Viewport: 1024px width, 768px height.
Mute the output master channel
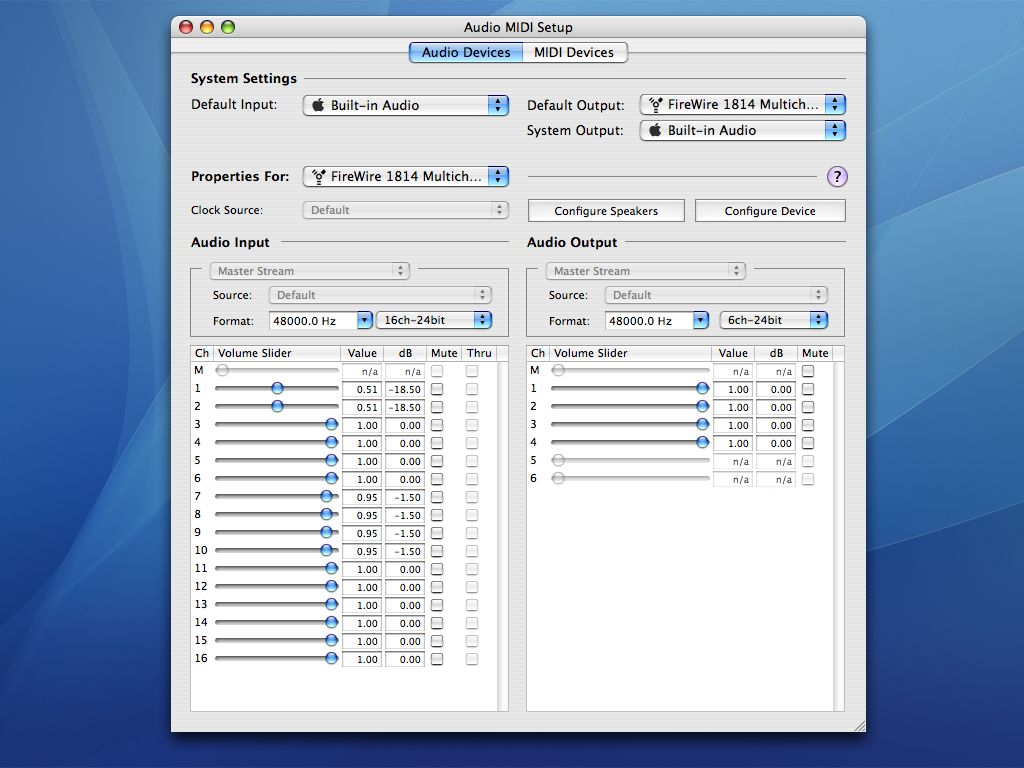808,371
